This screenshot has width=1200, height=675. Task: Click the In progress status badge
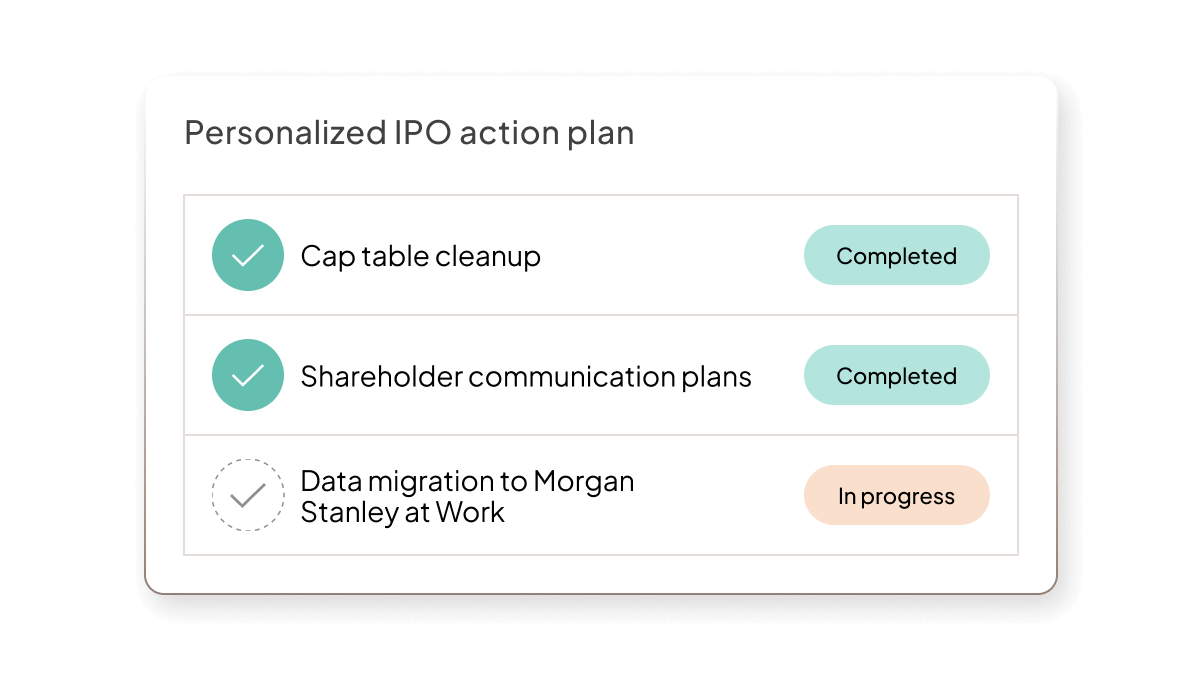coord(897,495)
